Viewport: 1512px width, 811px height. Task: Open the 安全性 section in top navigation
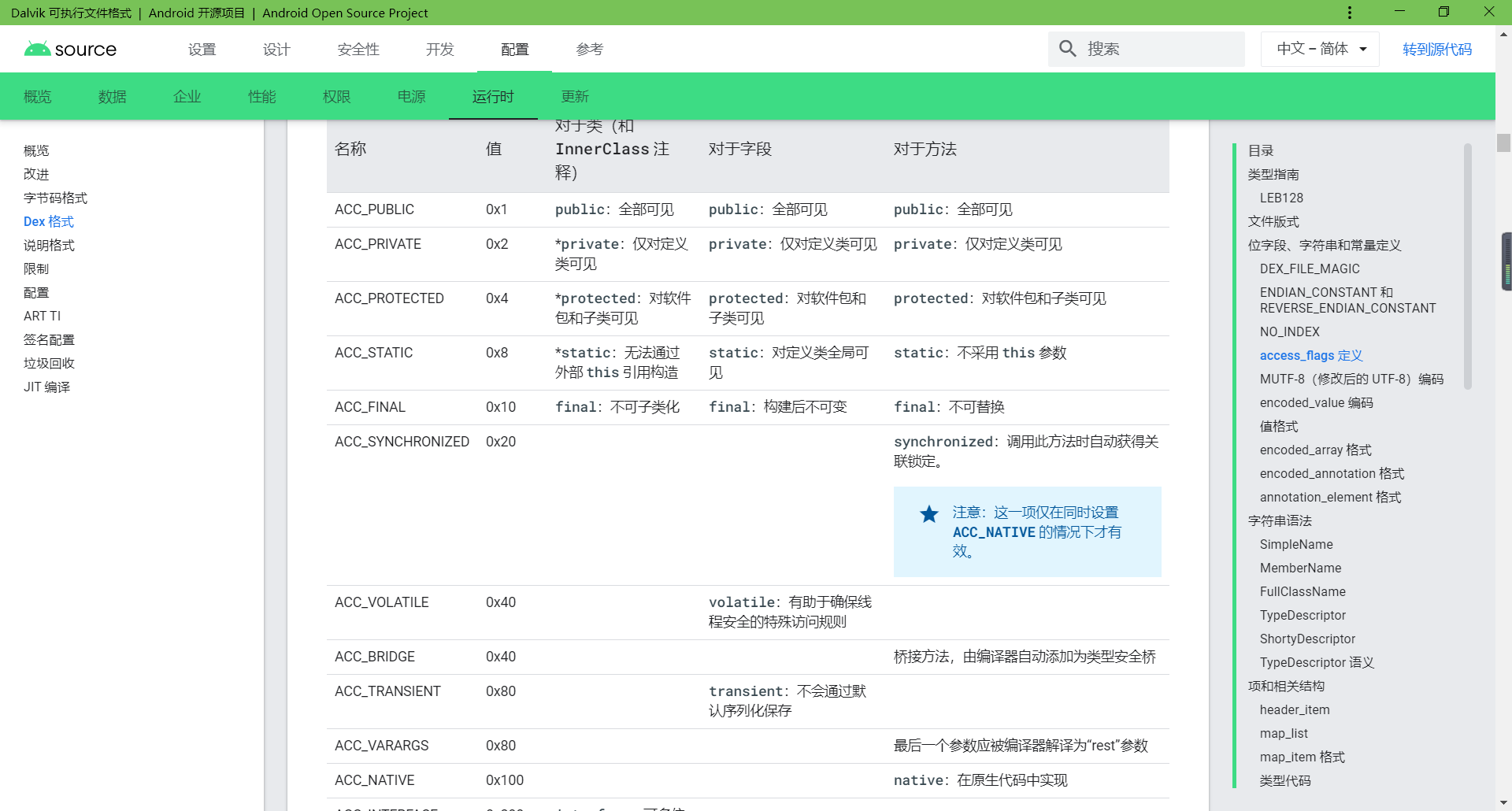pos(358,49)
